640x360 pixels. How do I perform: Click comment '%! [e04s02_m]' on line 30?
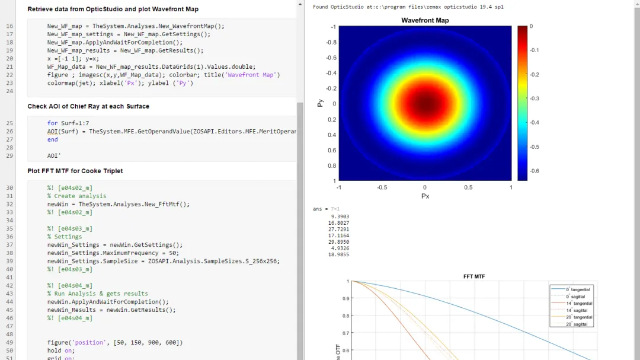pyautogui.click(x=70, y=188)
